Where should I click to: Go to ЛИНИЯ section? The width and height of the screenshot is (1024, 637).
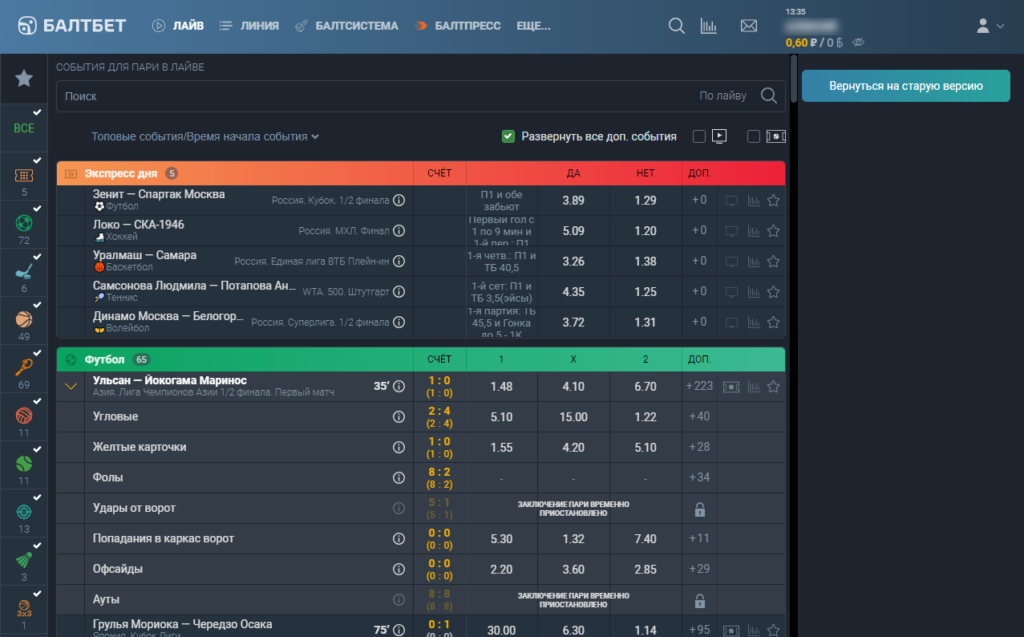(249, 26)
